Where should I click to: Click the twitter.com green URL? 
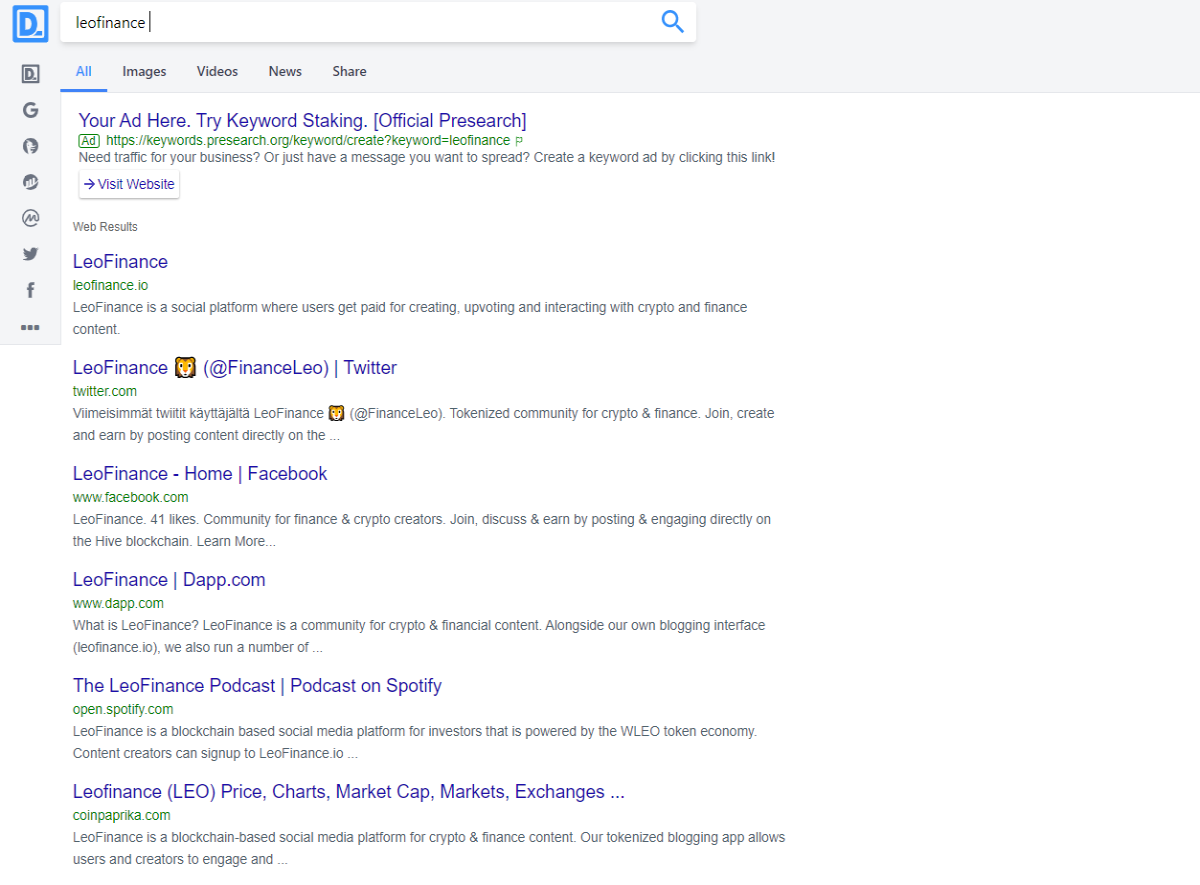105,391
